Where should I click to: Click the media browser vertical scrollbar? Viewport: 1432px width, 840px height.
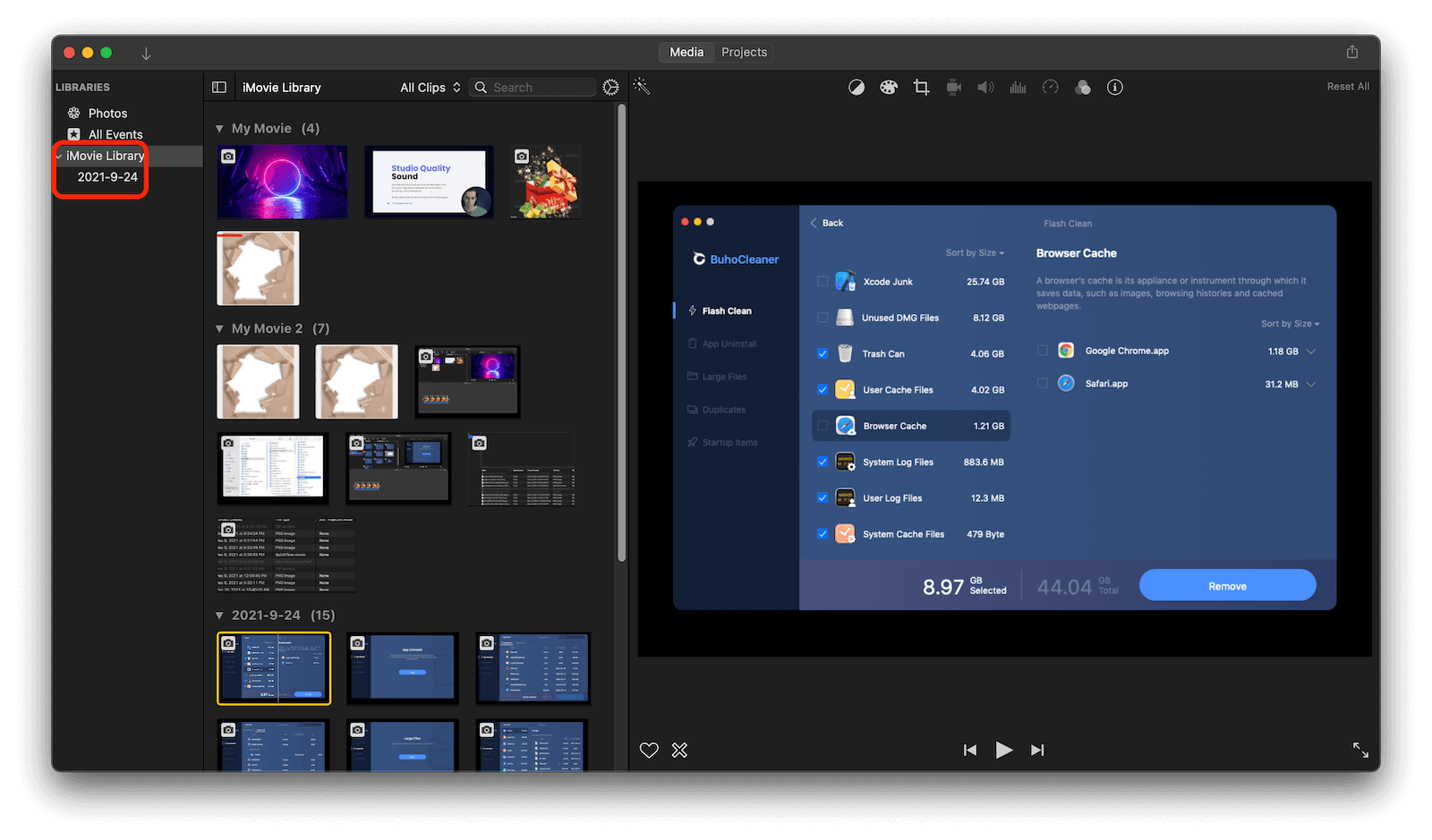click(621, 333)
